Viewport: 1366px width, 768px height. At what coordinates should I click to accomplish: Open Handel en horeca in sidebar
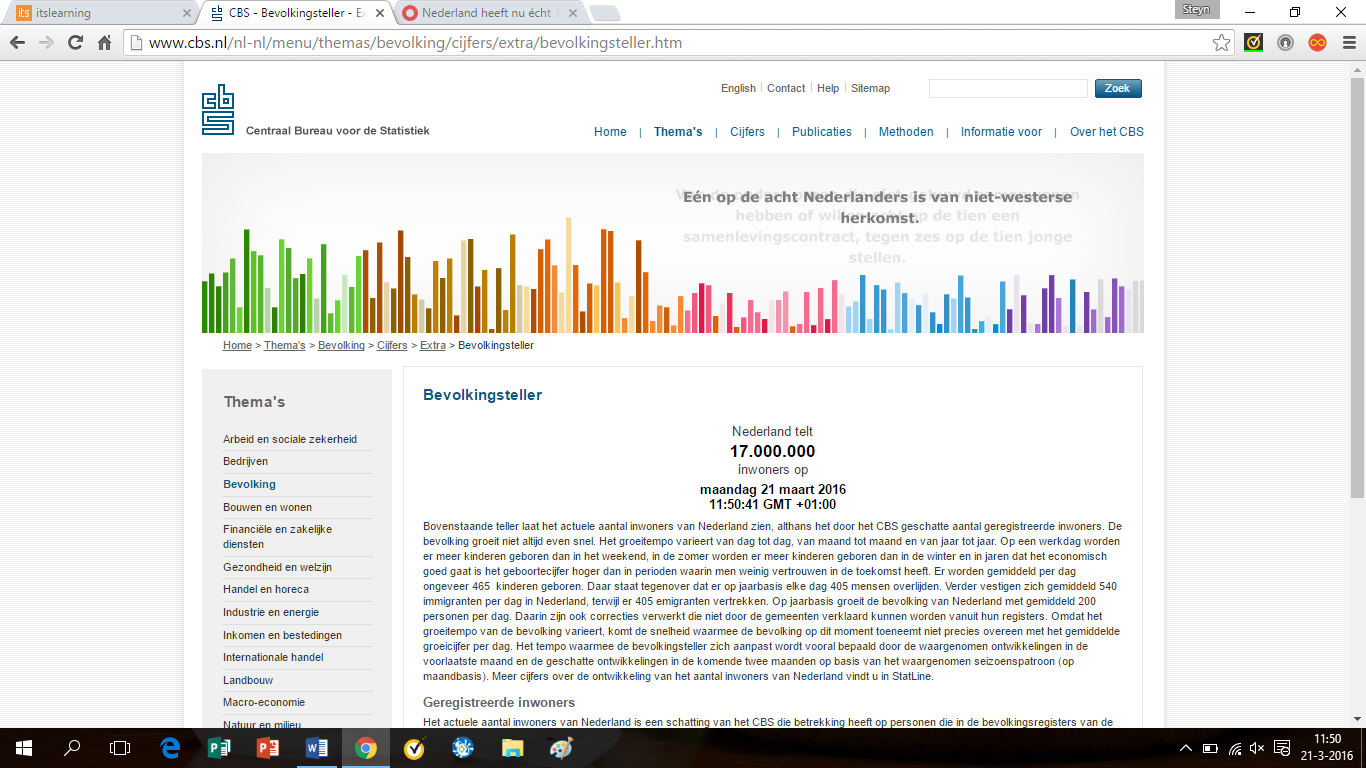(266, 589)
